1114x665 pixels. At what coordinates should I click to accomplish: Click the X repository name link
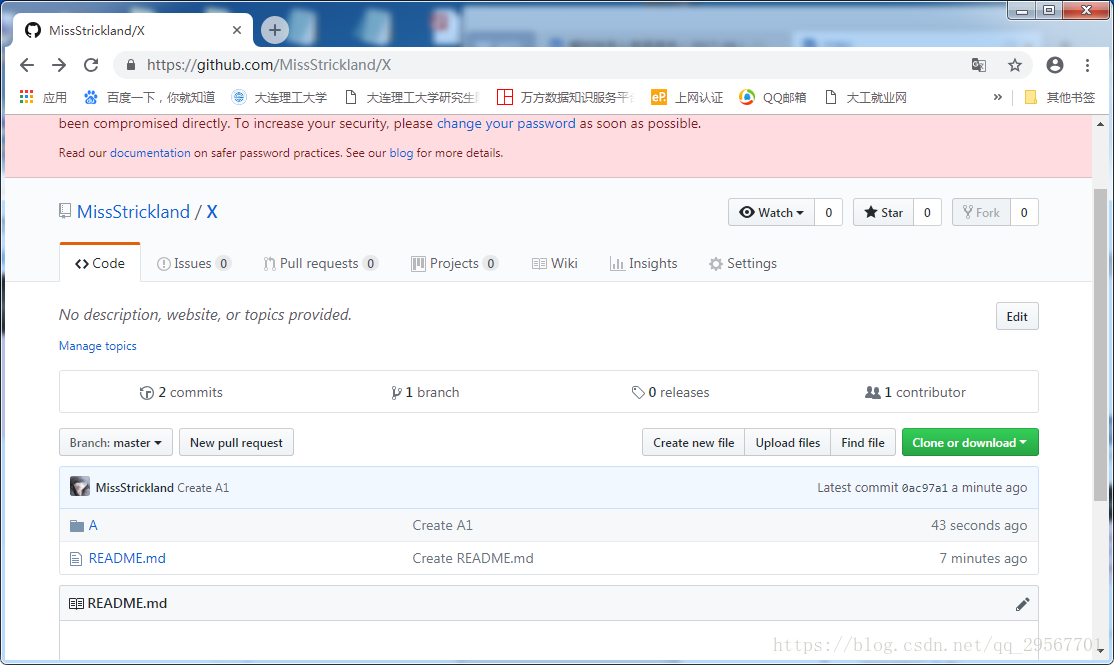[x=212, y=212]
